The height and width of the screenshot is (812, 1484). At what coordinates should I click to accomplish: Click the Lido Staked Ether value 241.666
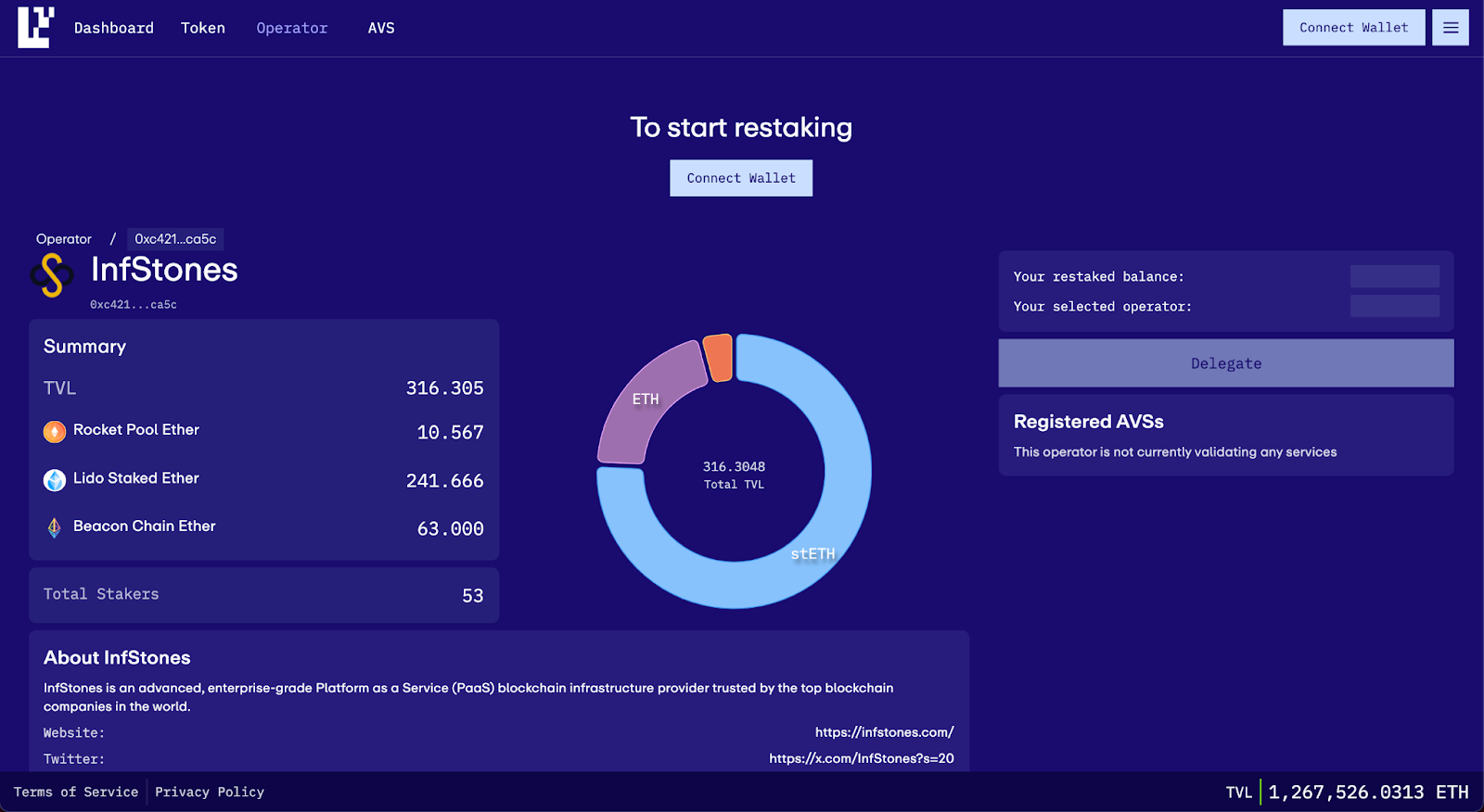[445, 481]
